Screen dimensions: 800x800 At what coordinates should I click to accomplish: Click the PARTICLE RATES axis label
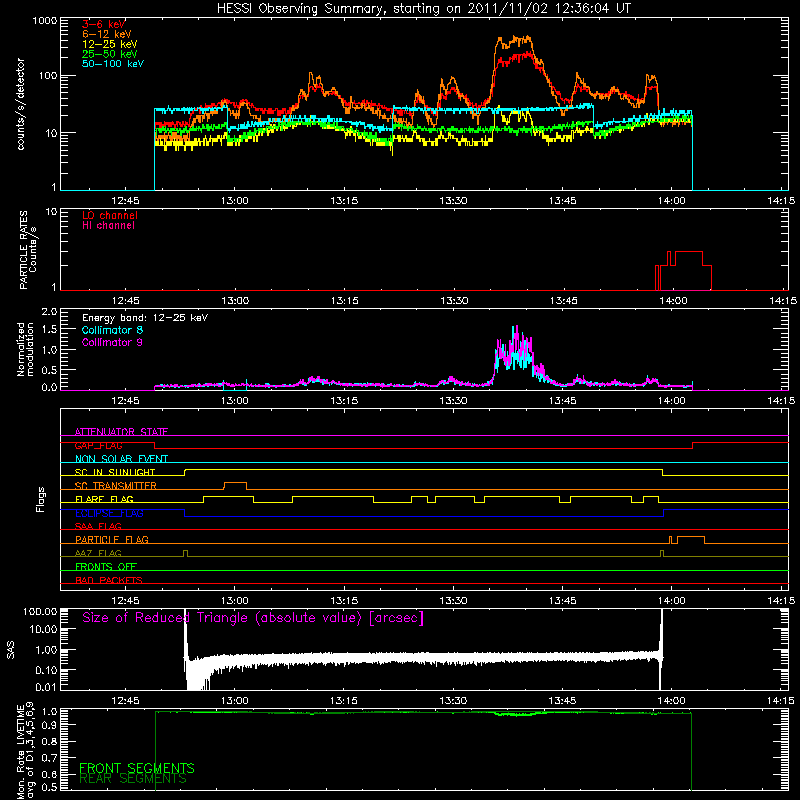pyautogui.click(x=28, y=249)
